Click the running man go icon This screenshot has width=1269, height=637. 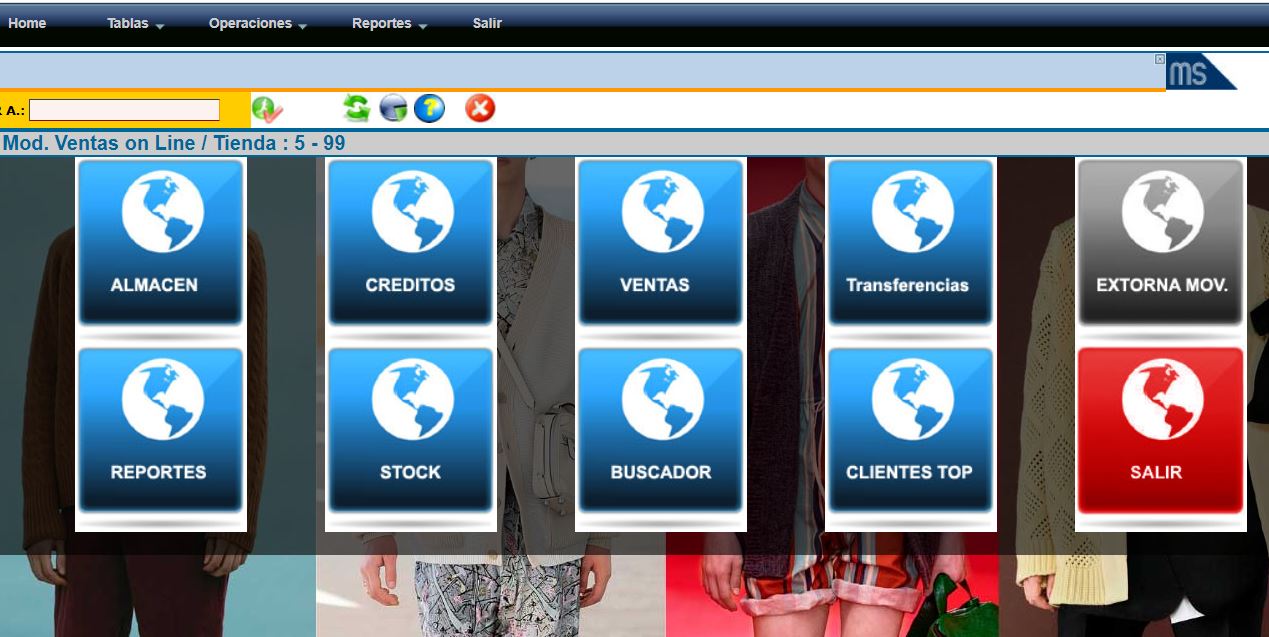(x=267, y=109)
